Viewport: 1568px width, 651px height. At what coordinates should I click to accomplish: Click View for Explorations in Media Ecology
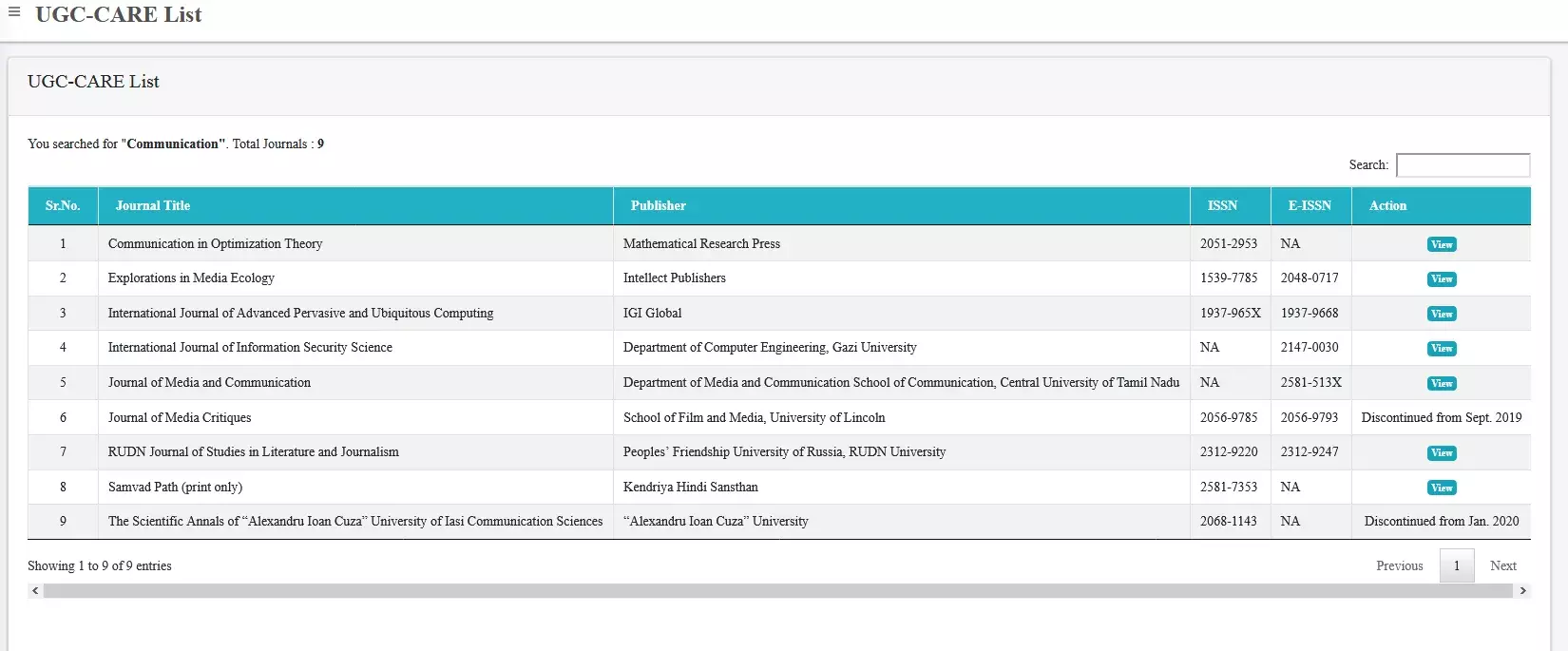point(1441,278)
